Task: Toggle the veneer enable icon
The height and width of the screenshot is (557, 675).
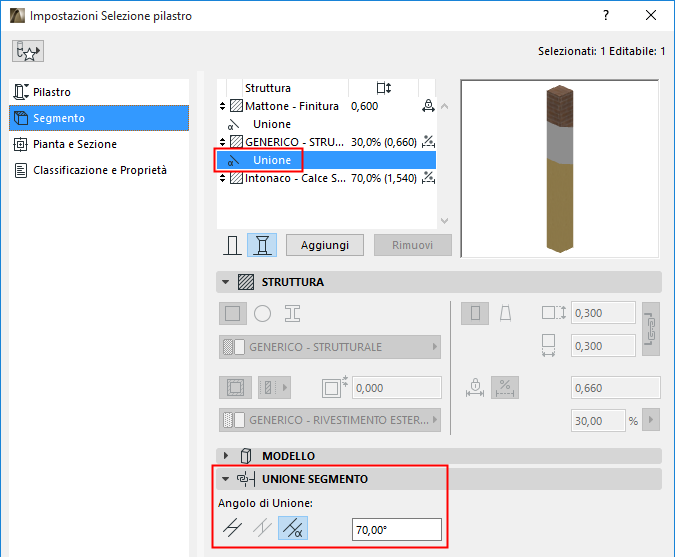Action: pos(235,388)
